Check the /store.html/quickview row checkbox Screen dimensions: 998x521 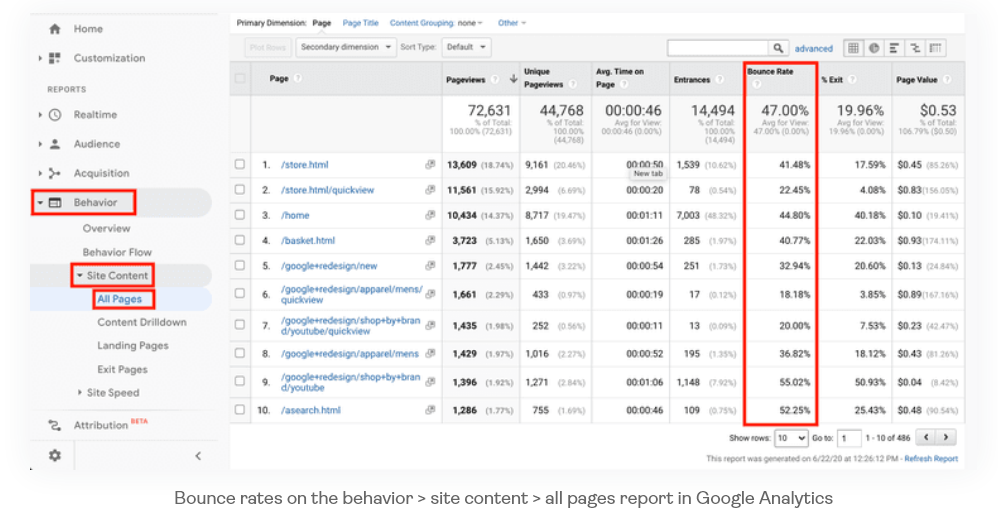(240, 190)
